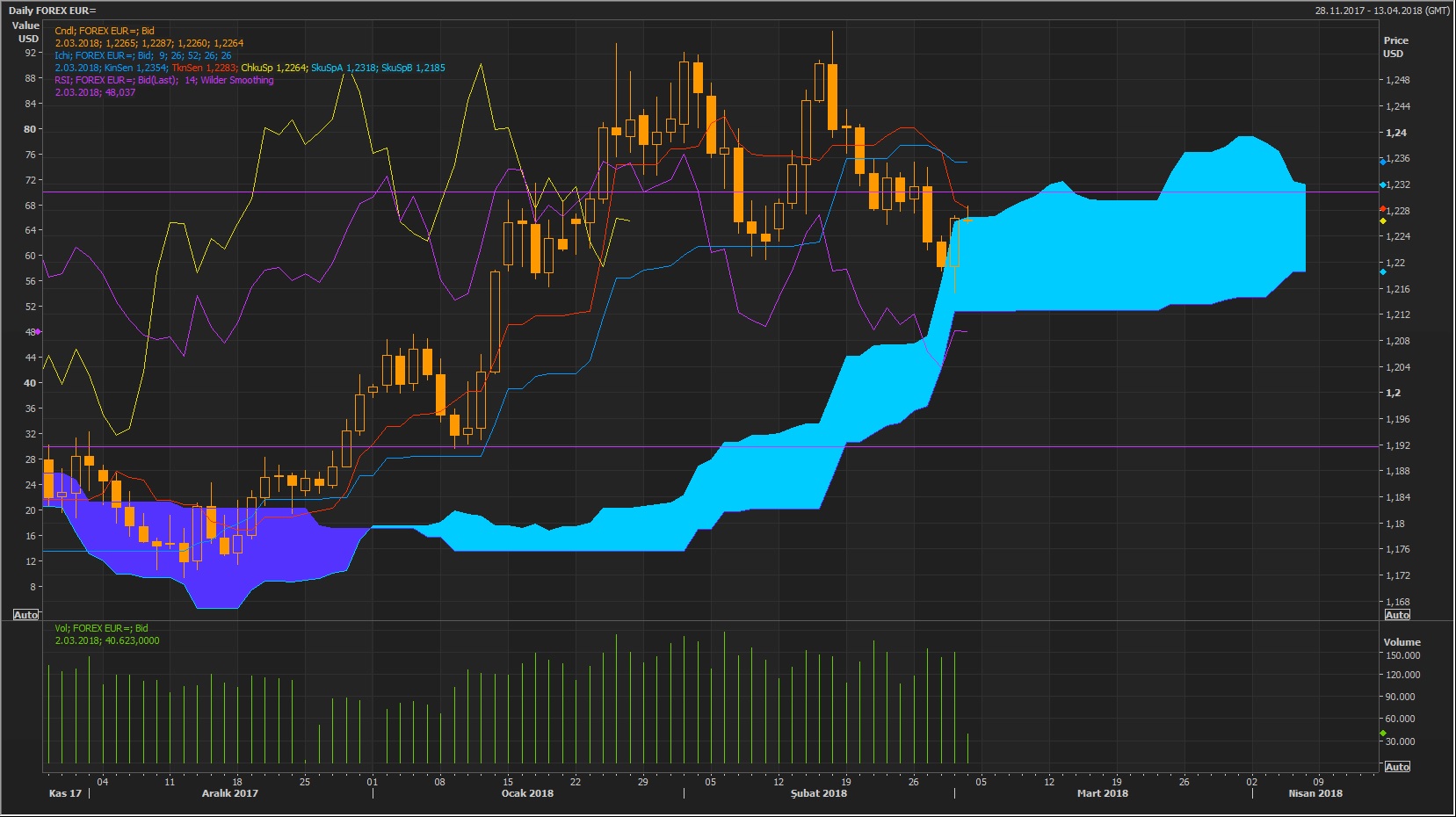Click the 22 date tick on the time axis
This screenshot has width=1456, height=817.
click(x=576, y=782)
